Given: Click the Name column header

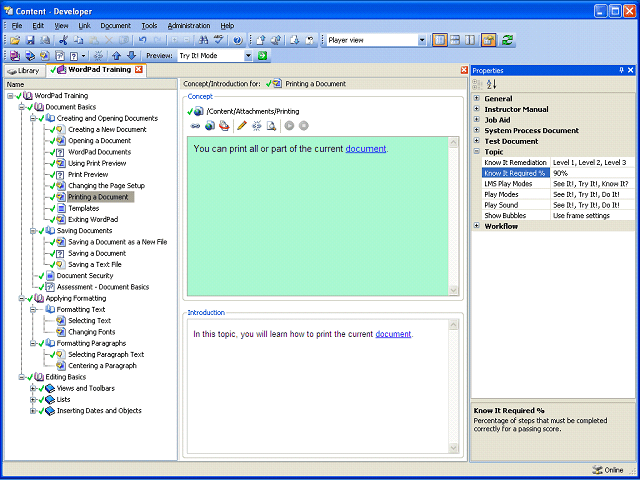Looking at the screenshot, I should [90, 84].
